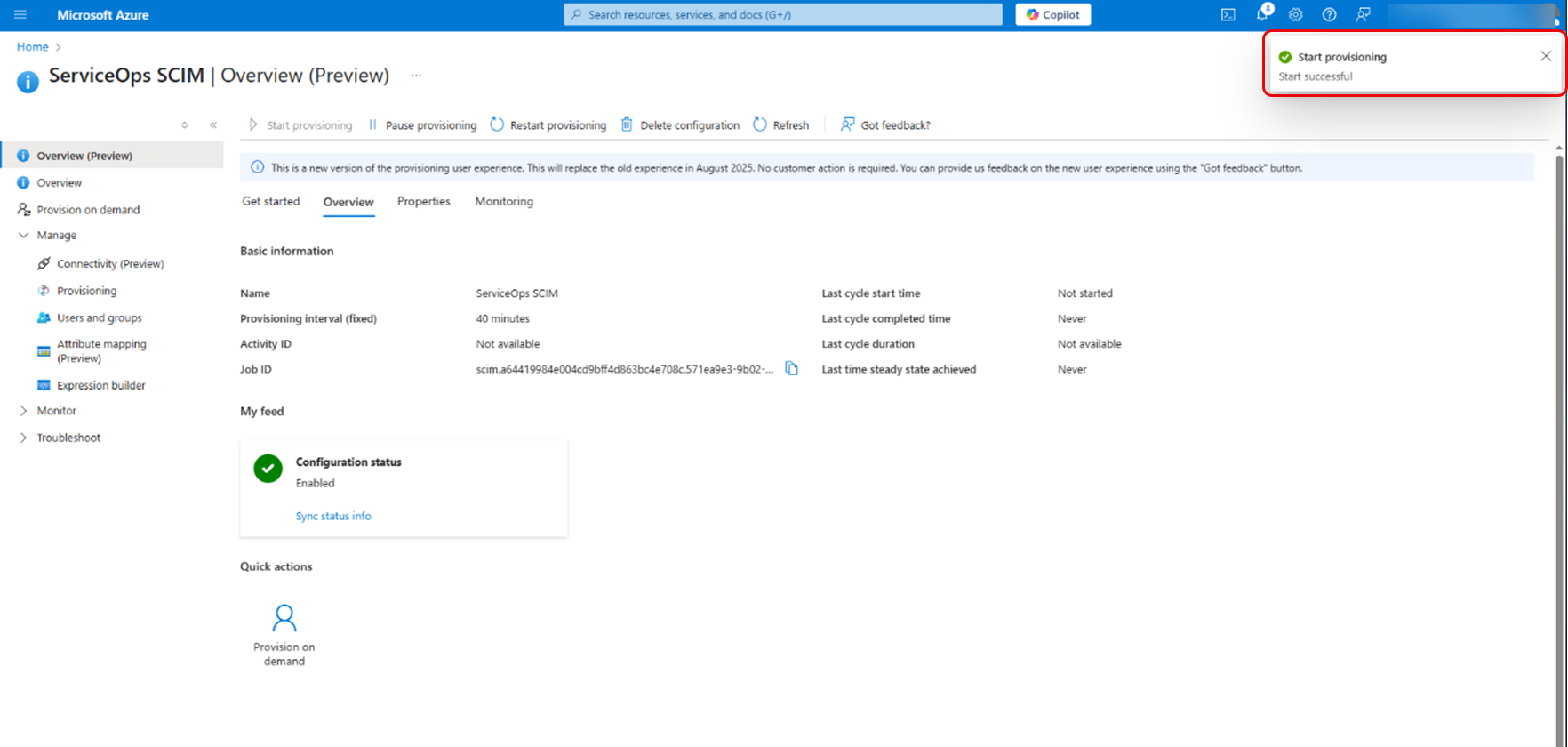Click Restart provisioning in the toolbar
1568x747 pixels.
click(548, 125)
